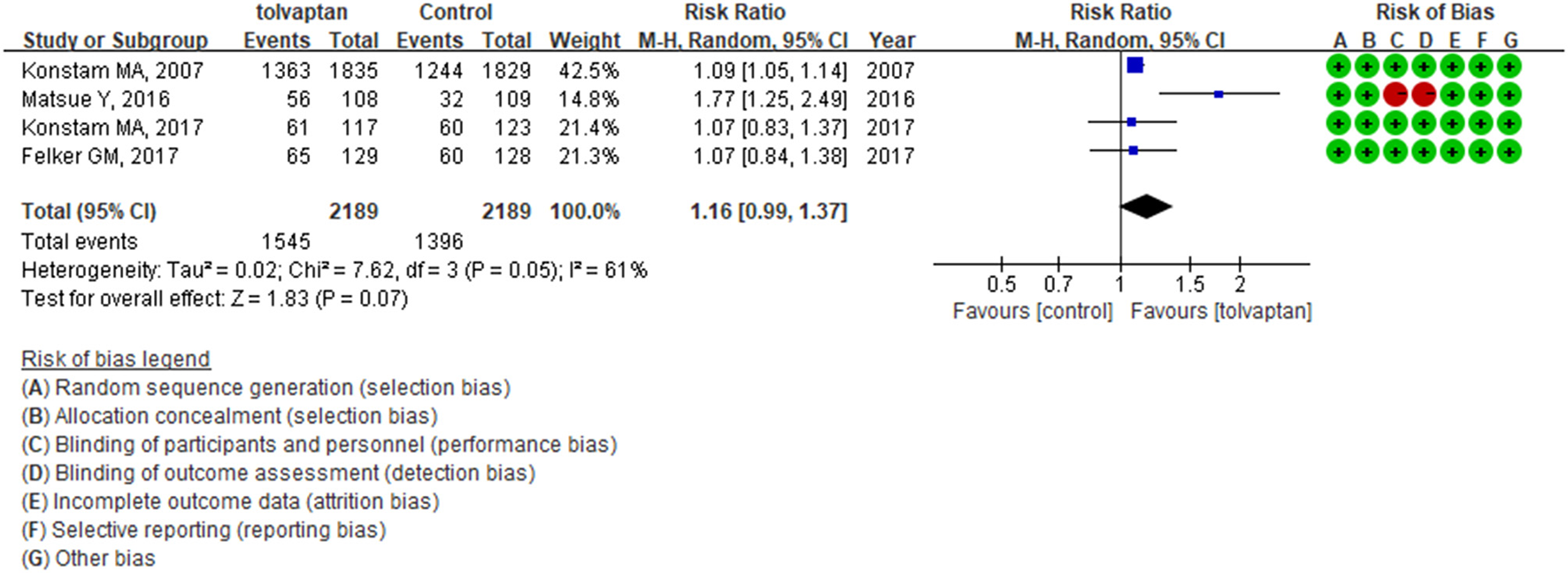This screenshot has height=573, width=1568.
Task: Select legend entry (C) Blinding of participants and personnel
Action: (x=319, y=445)
